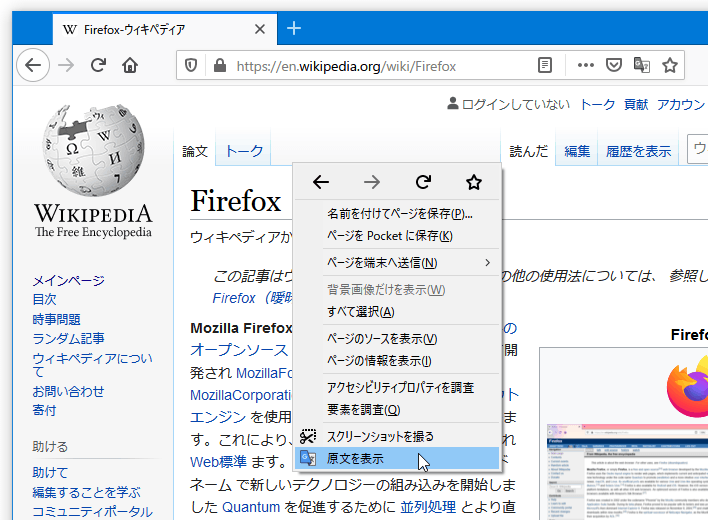Switch to the Firefox-ウィキペディア browser tab

point(165,29)
